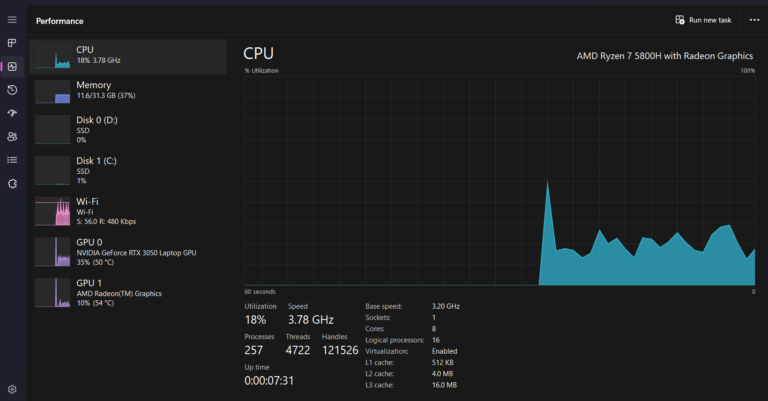Click the 4.0 MB L2 cache value
The width and height of the screenshot is (768, 401).
pos(442,374)
